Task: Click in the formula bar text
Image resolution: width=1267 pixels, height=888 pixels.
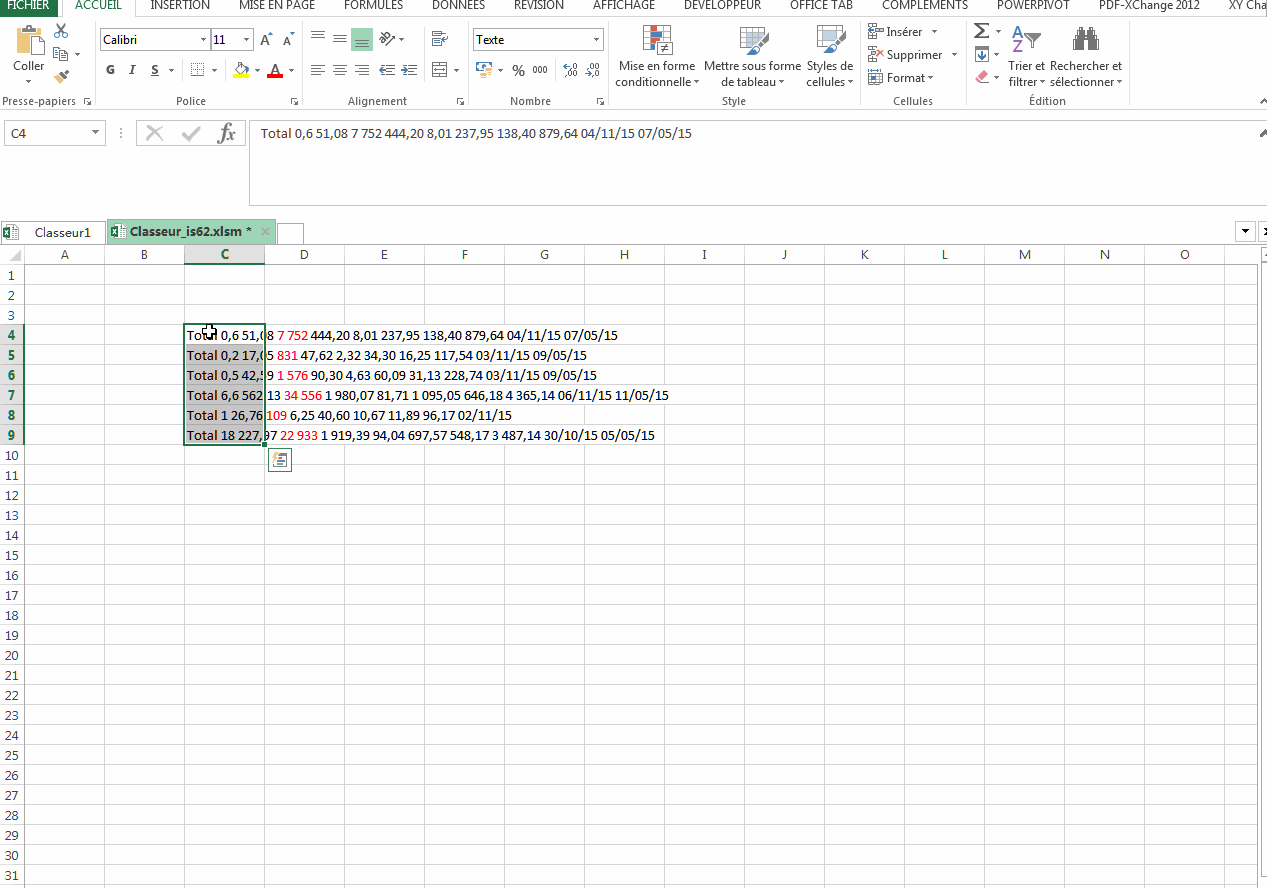Action: (476, 133)
